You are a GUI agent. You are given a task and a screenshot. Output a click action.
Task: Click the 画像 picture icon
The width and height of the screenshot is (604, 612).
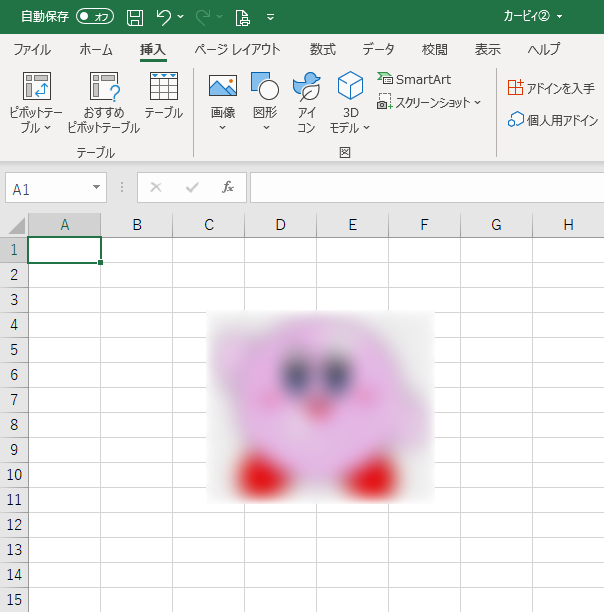coord(223,85)
